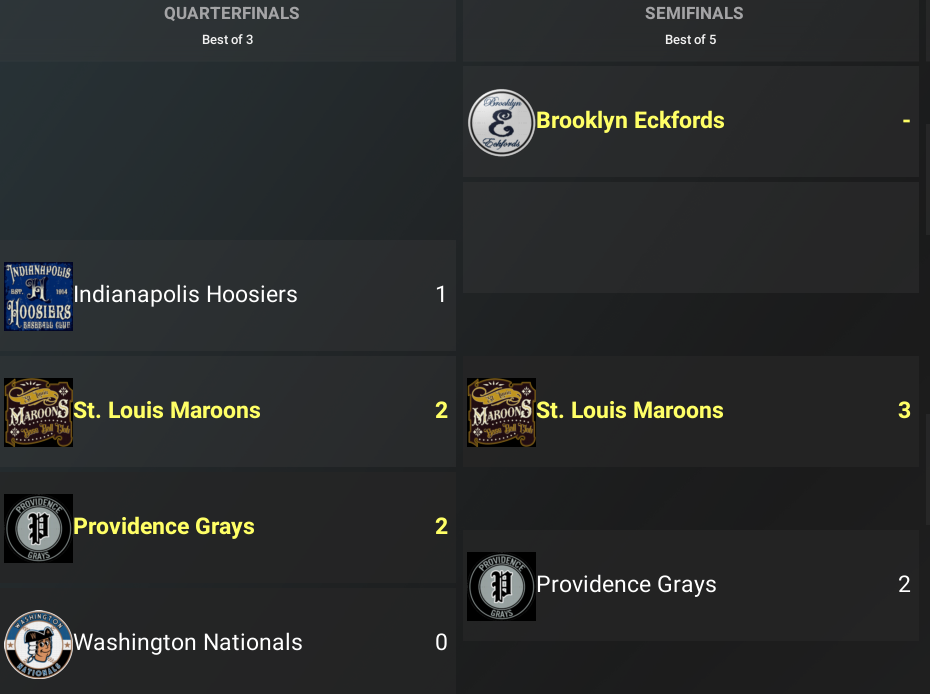Viewport: 930px width, 694px height.
Task: Click the St. Louis Maroons quarterfinals logo
Action: point(38,410)
